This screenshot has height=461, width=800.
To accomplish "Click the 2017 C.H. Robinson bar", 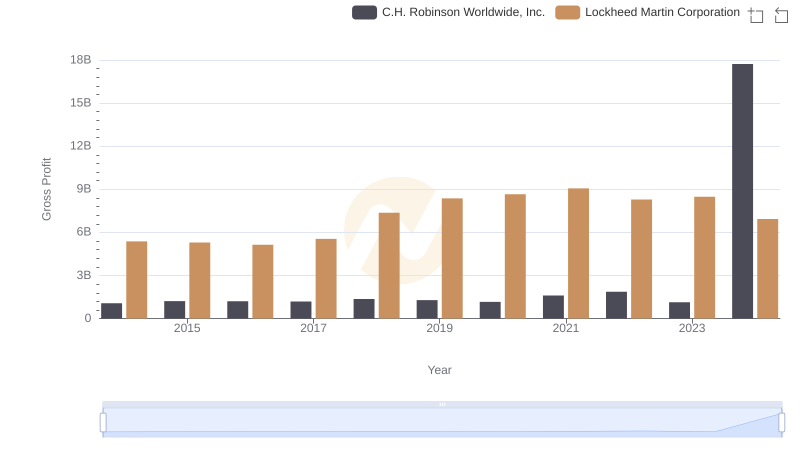I will tap(301, 310).
